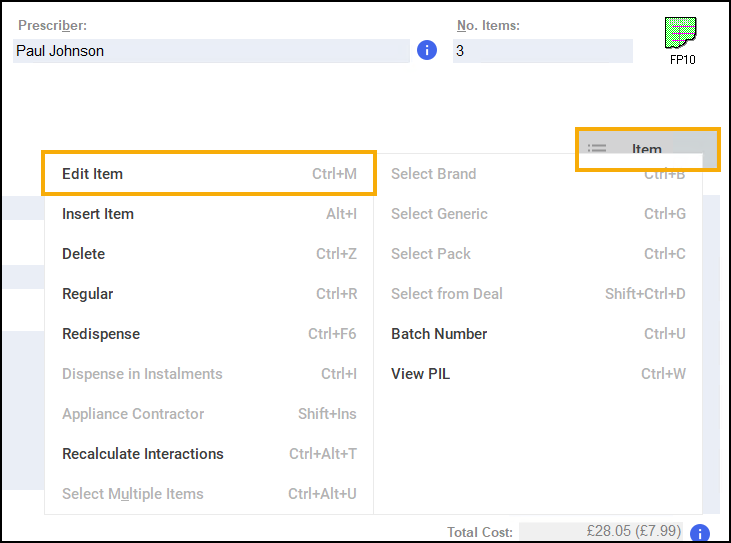Click the Appliance Contractor menu entry
731x543 pixels.
tap(208, 414)
